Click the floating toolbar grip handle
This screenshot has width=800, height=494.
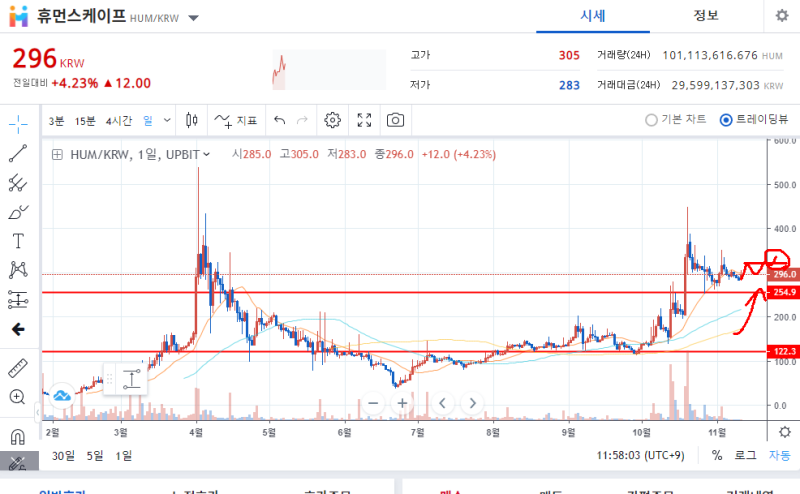109,379
